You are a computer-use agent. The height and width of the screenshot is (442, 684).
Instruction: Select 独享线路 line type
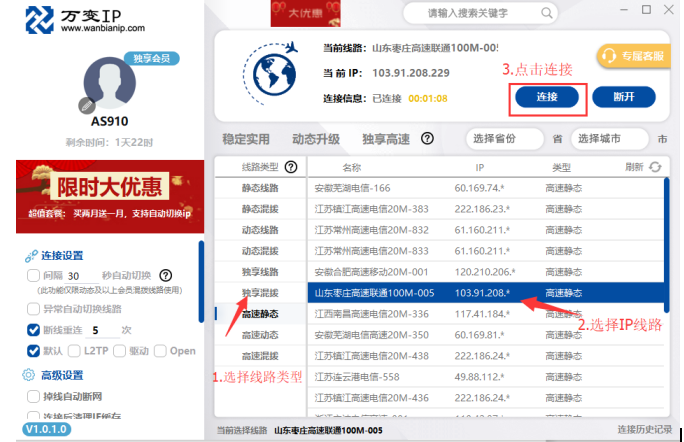(x=260, y=272)
